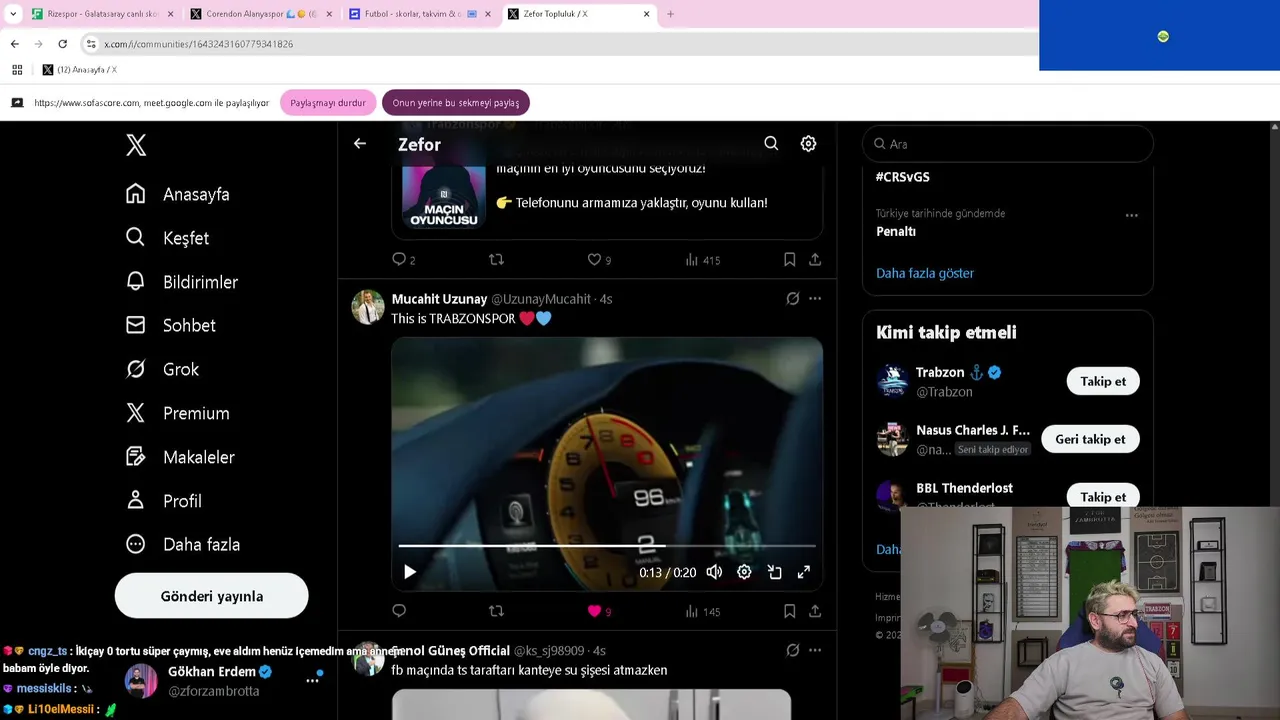
Task: Open Premium page
Action: (x=178, y=413)
